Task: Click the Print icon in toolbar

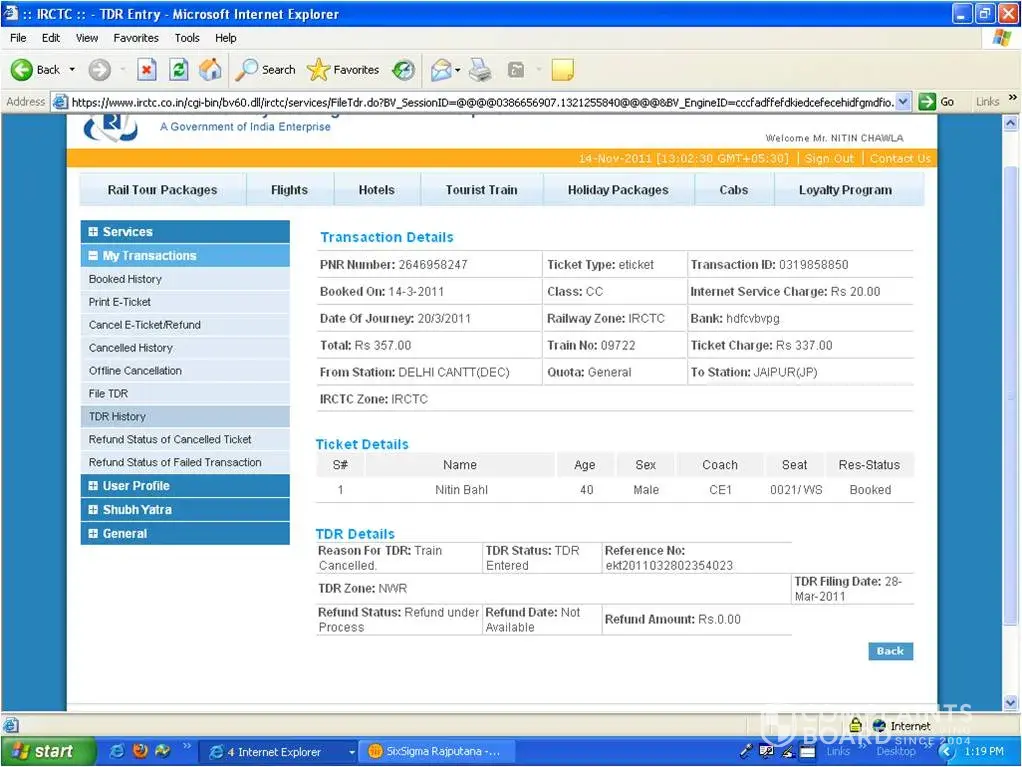Action: 480,70
